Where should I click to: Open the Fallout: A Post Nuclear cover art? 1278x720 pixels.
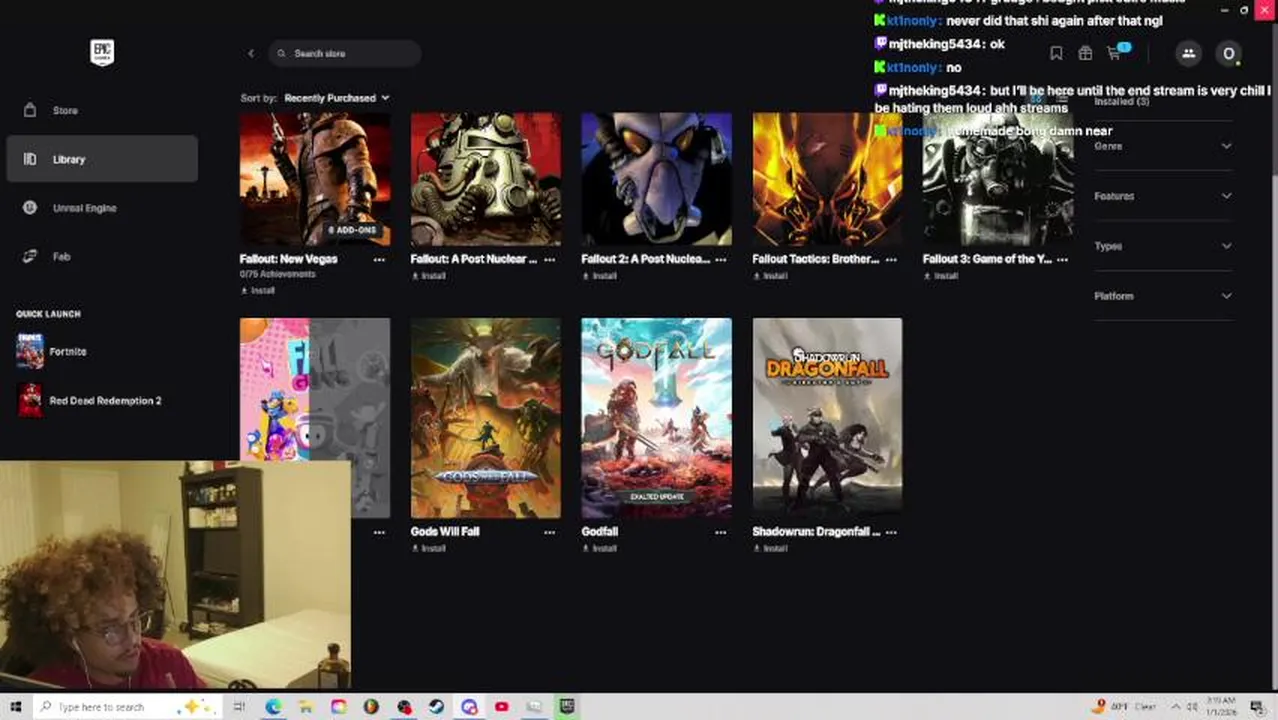pyautogui.click(x=486, y=179)
